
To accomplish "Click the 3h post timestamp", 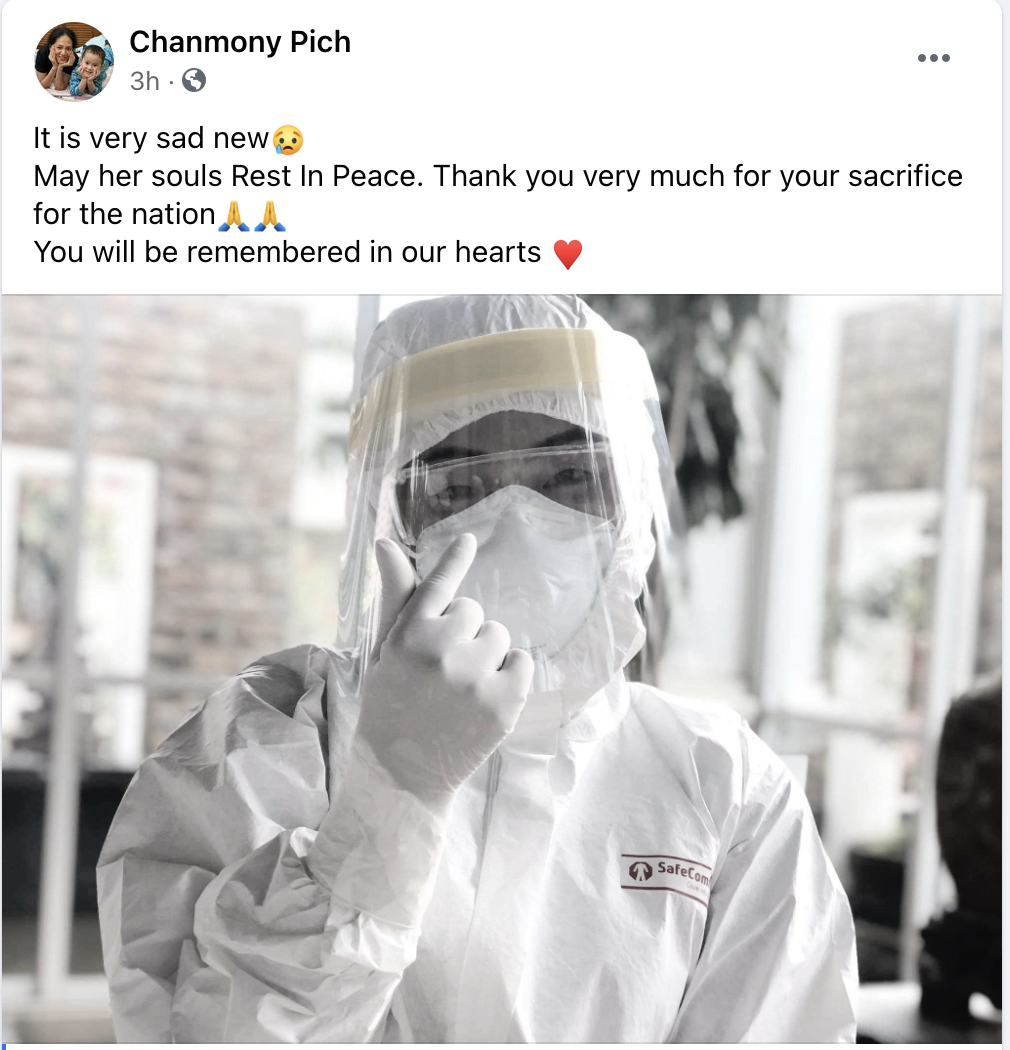I will 145,81.
